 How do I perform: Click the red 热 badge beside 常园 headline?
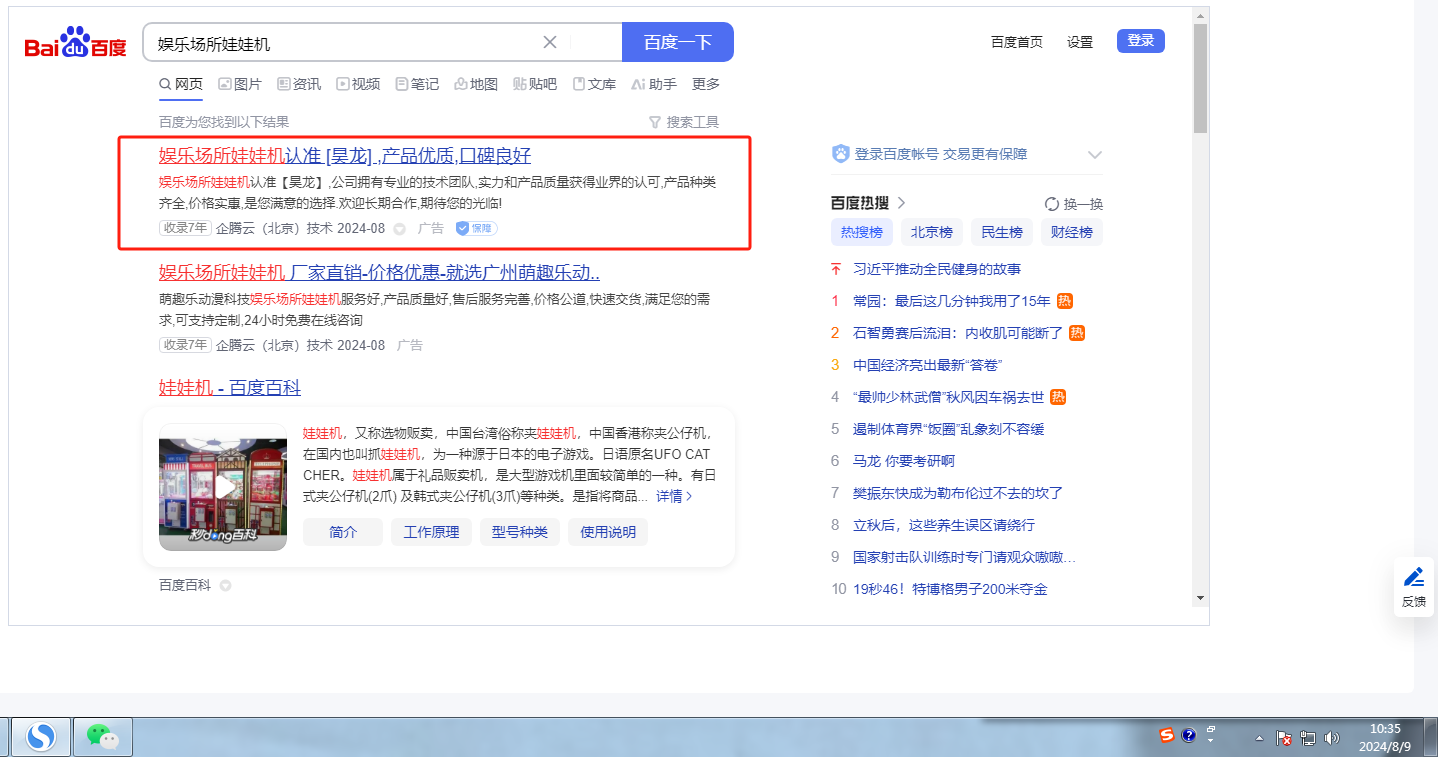(x=1065, y=301)
